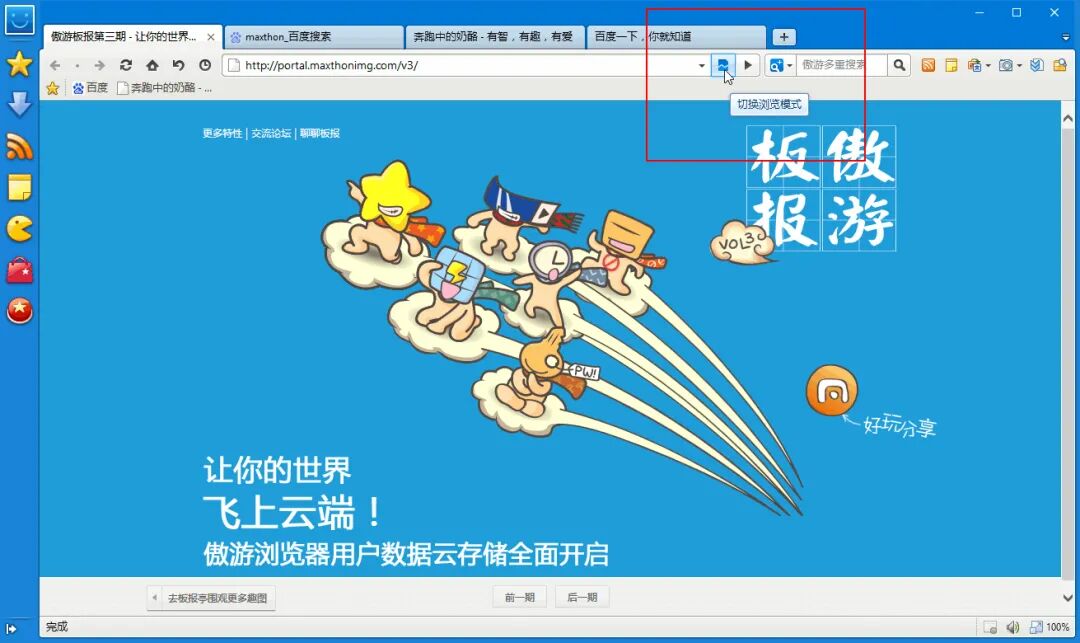Go forward to the next page

point(100,65)
